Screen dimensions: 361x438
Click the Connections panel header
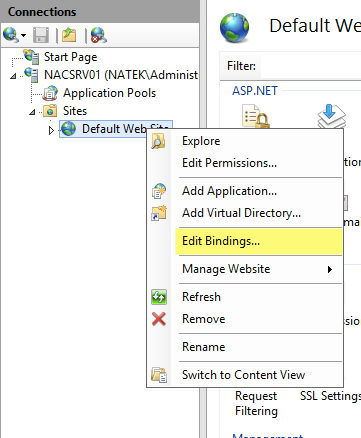point(100,12)
